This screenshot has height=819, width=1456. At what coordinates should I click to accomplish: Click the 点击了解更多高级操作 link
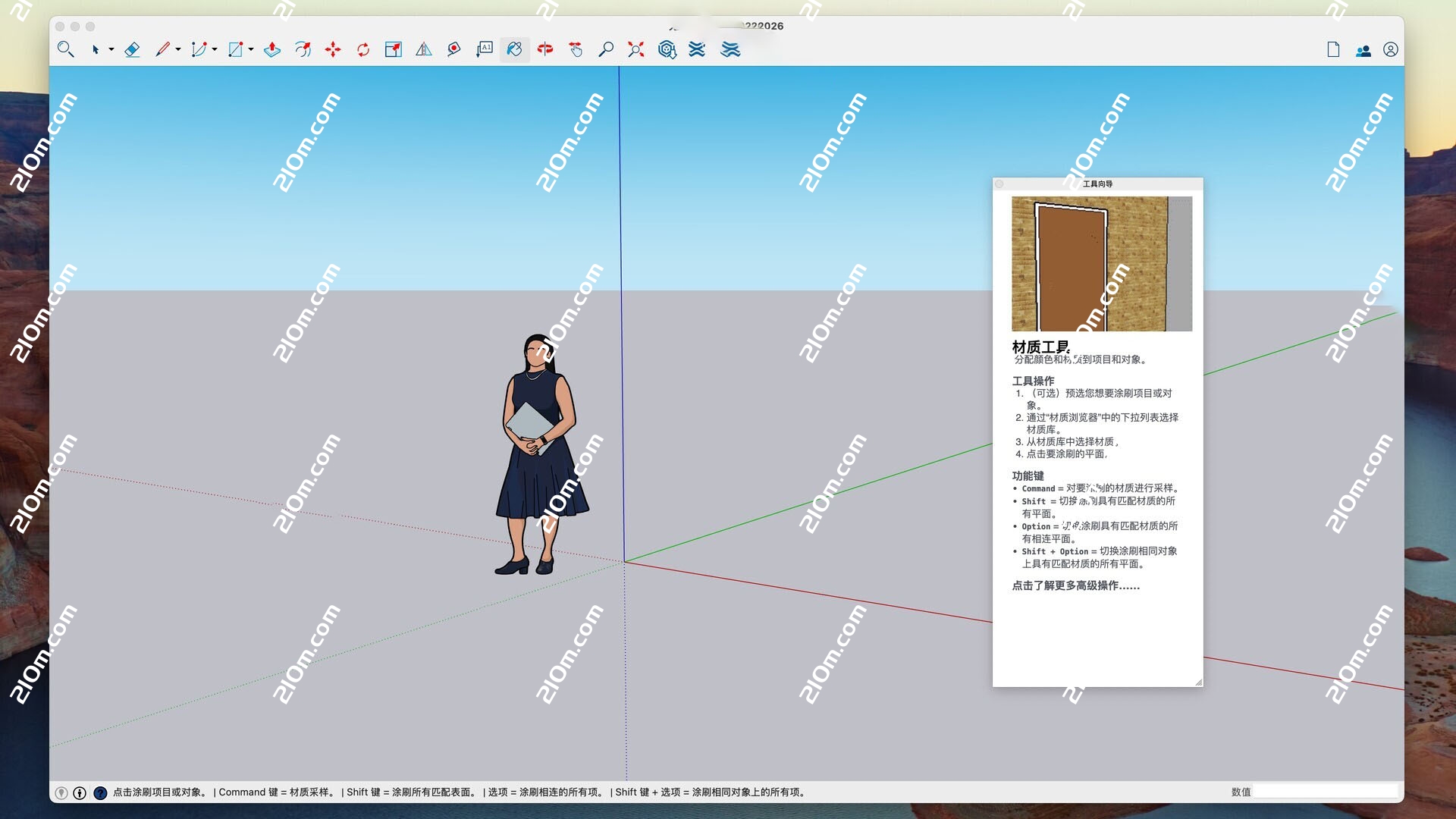[1076, 586]
